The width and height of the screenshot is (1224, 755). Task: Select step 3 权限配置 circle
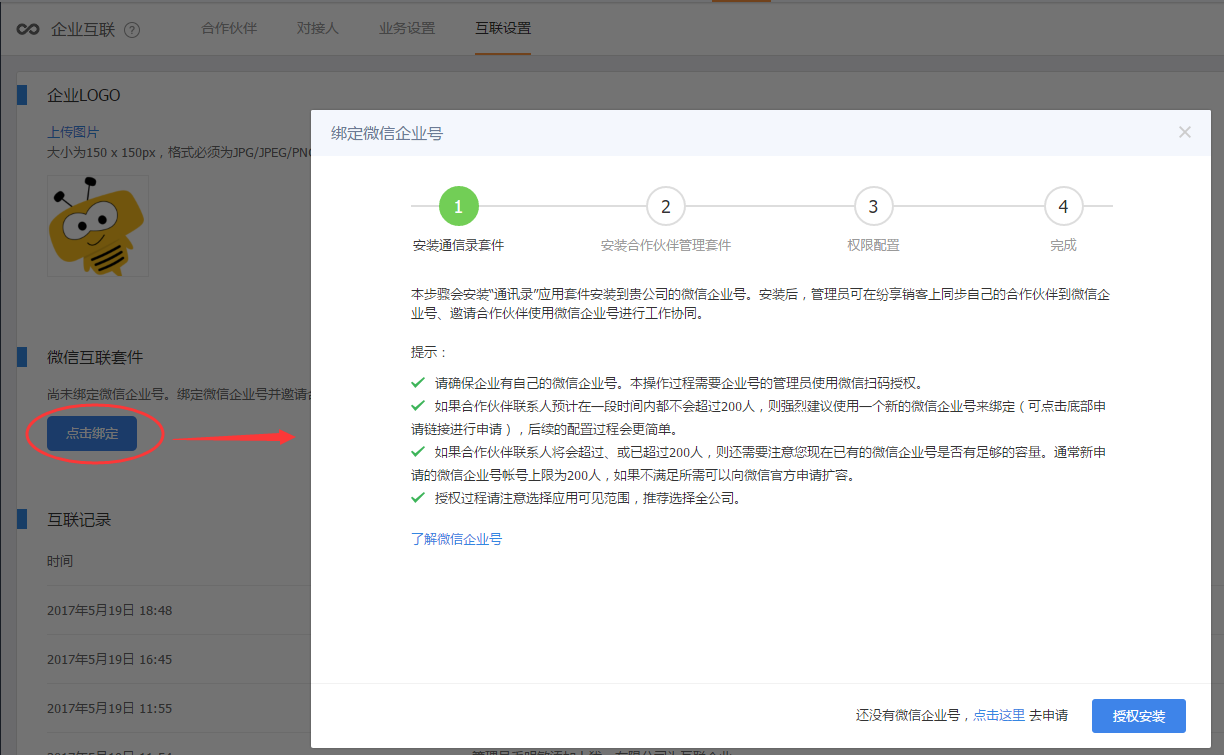[873, 207]
